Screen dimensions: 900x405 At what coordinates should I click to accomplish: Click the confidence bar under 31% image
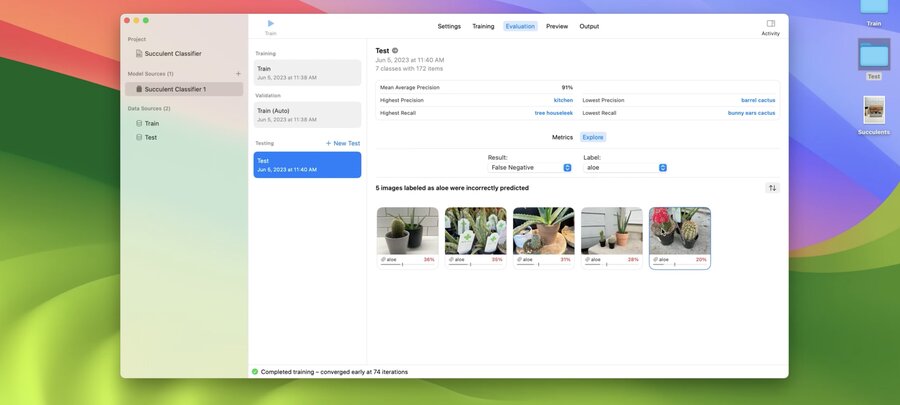(543, 264)
